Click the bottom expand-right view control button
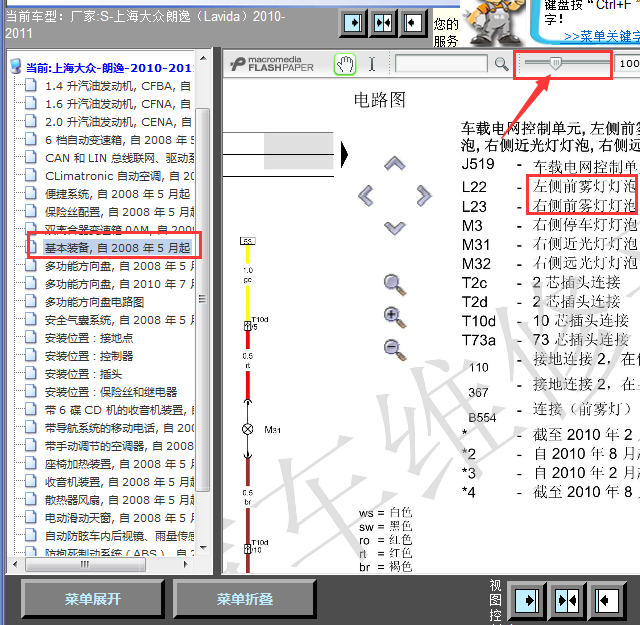 coord(527,601)
